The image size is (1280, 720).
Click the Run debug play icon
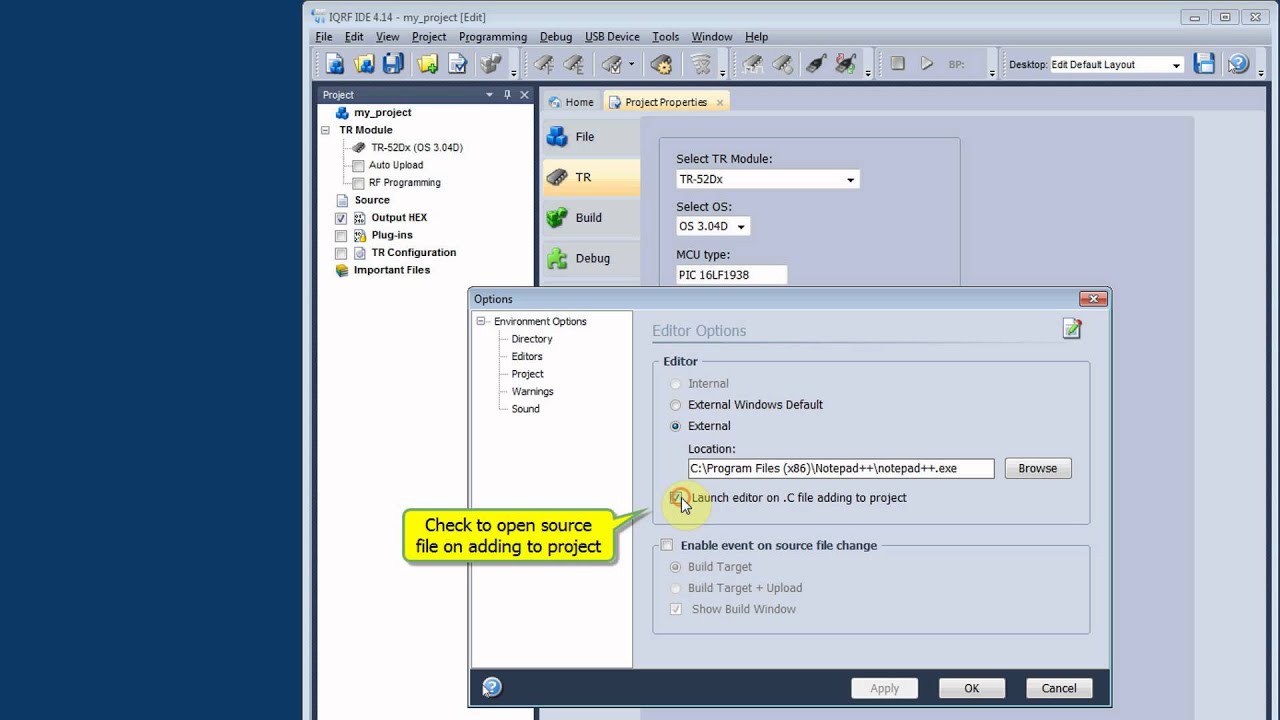(927, 64)
